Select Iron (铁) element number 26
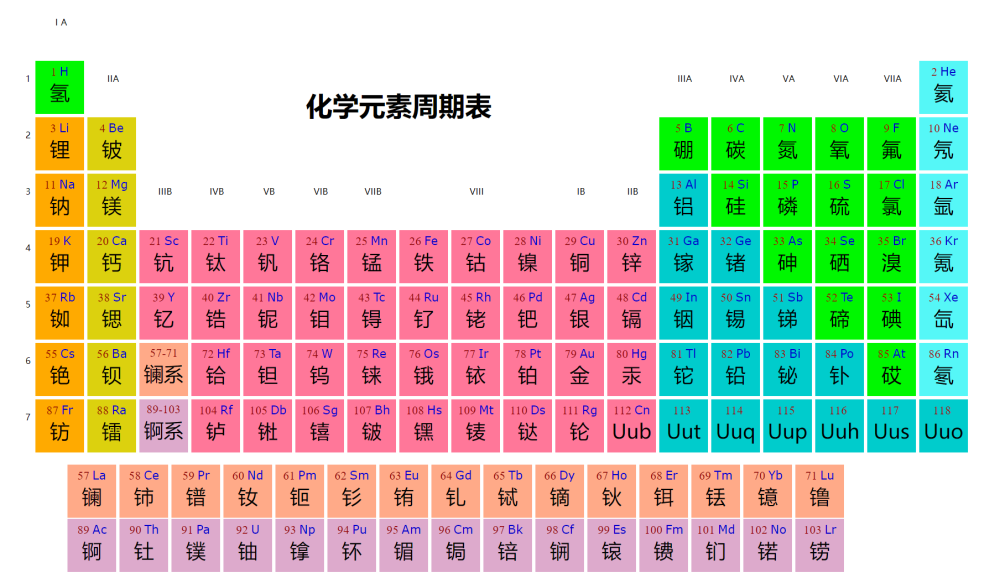The image size is (1000, 583). [x=423, y=257]
